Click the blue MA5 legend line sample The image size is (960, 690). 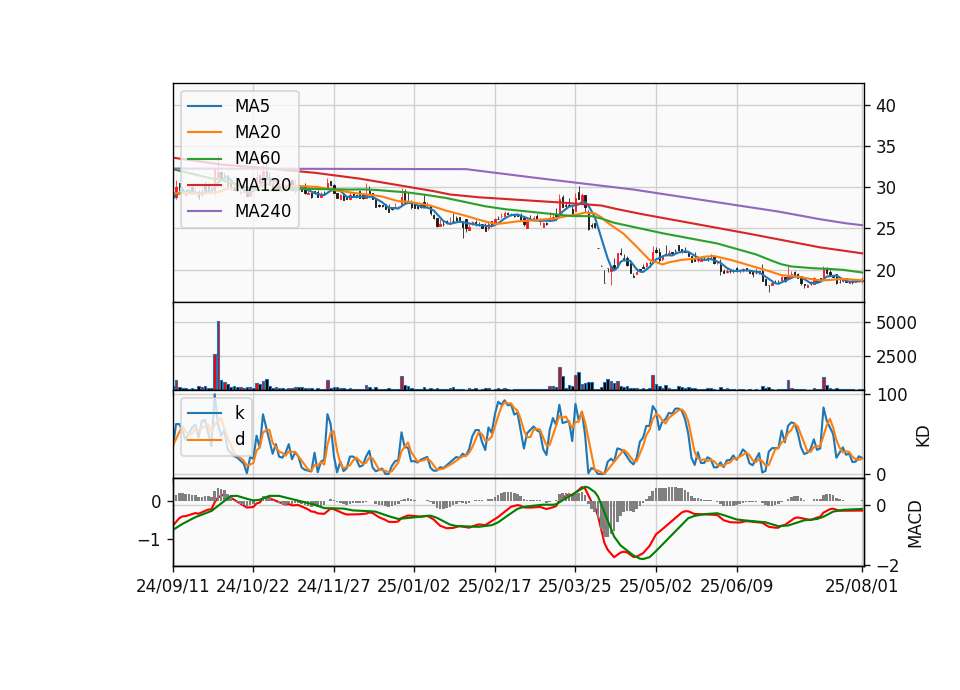204,106
